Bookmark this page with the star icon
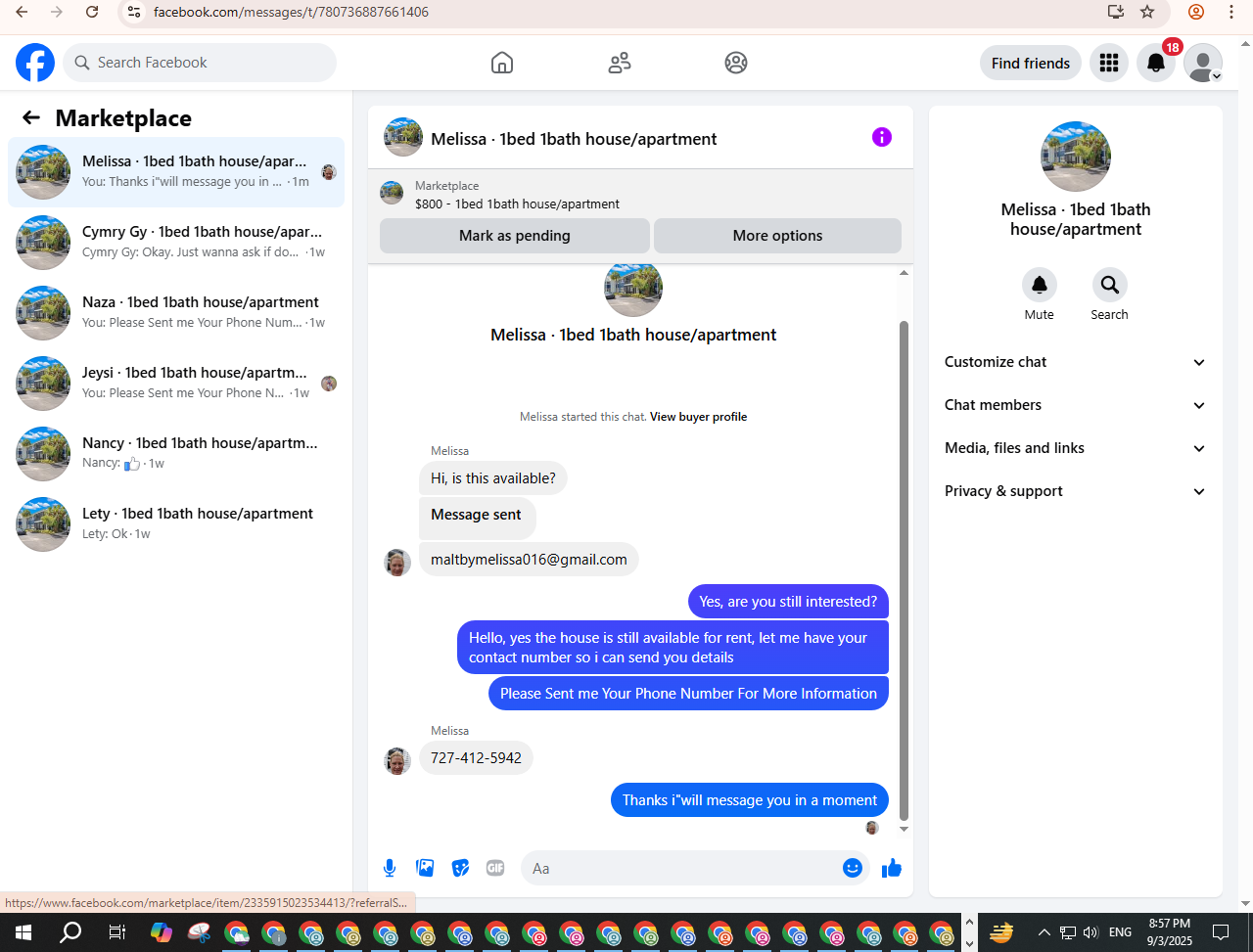 click(1147, 12)
